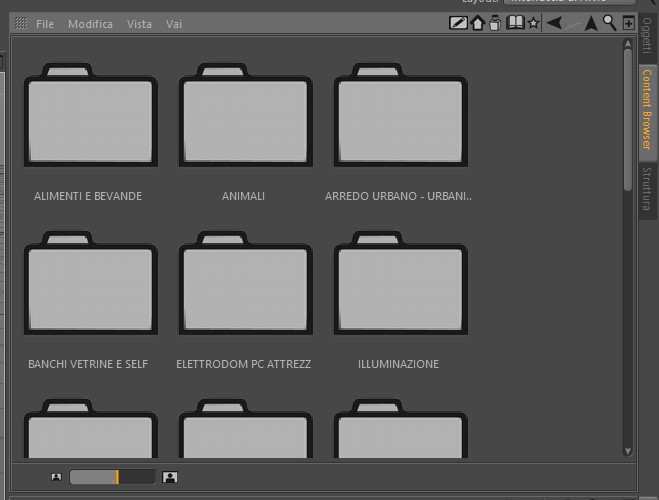Viewport: 659px width, 500px height.
Task: Select the ELETTRODOM PC ATTREZZ folder
Action: click(246, 283)
